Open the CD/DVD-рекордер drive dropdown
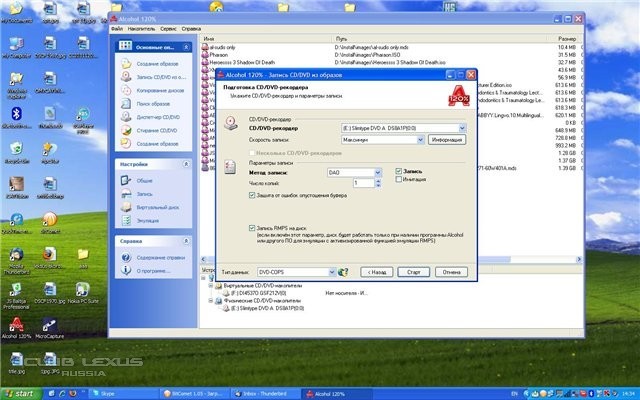This screenshot has width=640, height=400. click(461, 129)
